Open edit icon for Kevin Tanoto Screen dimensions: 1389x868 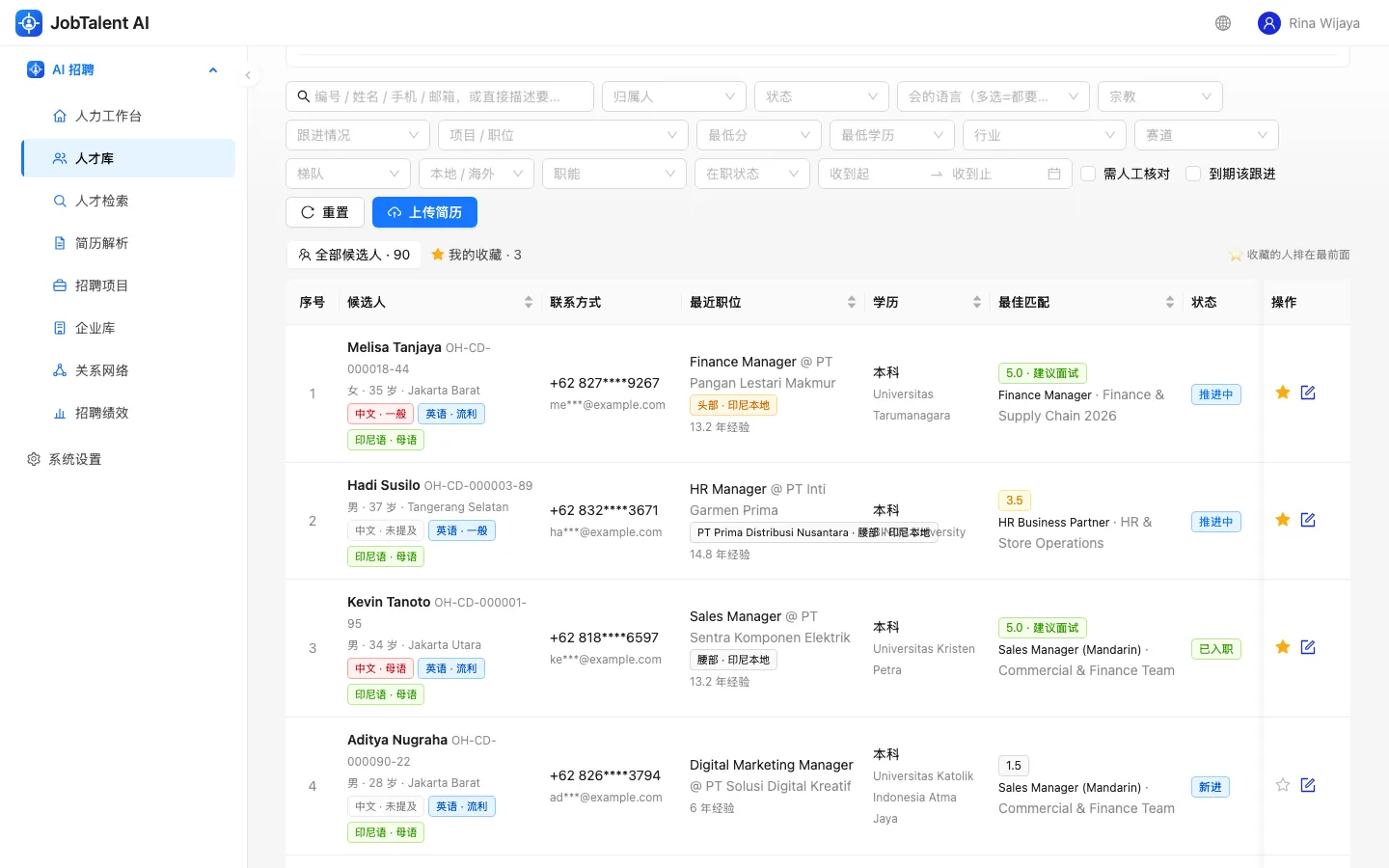1308,647
